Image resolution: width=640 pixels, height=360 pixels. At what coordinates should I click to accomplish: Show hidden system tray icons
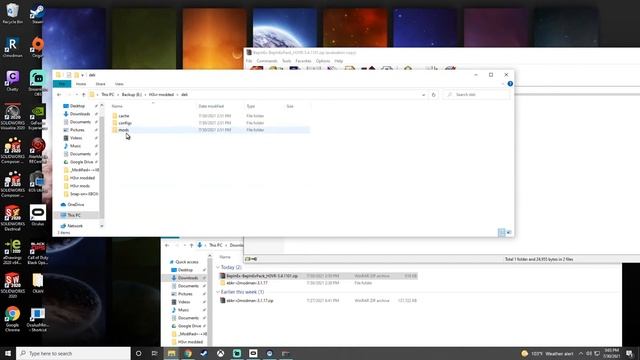pos(581,353)
